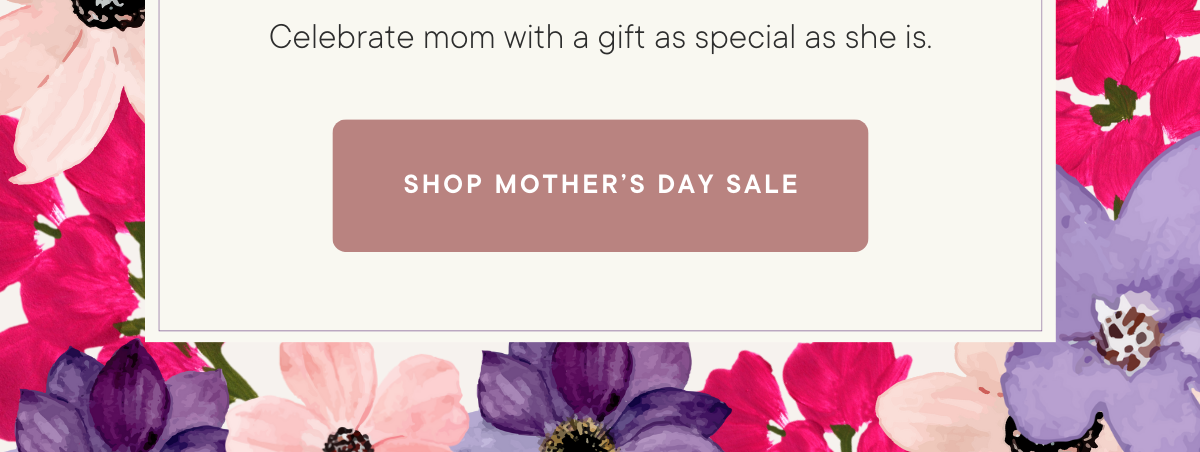Click the thin lilac border of card

tap(600, 332)
